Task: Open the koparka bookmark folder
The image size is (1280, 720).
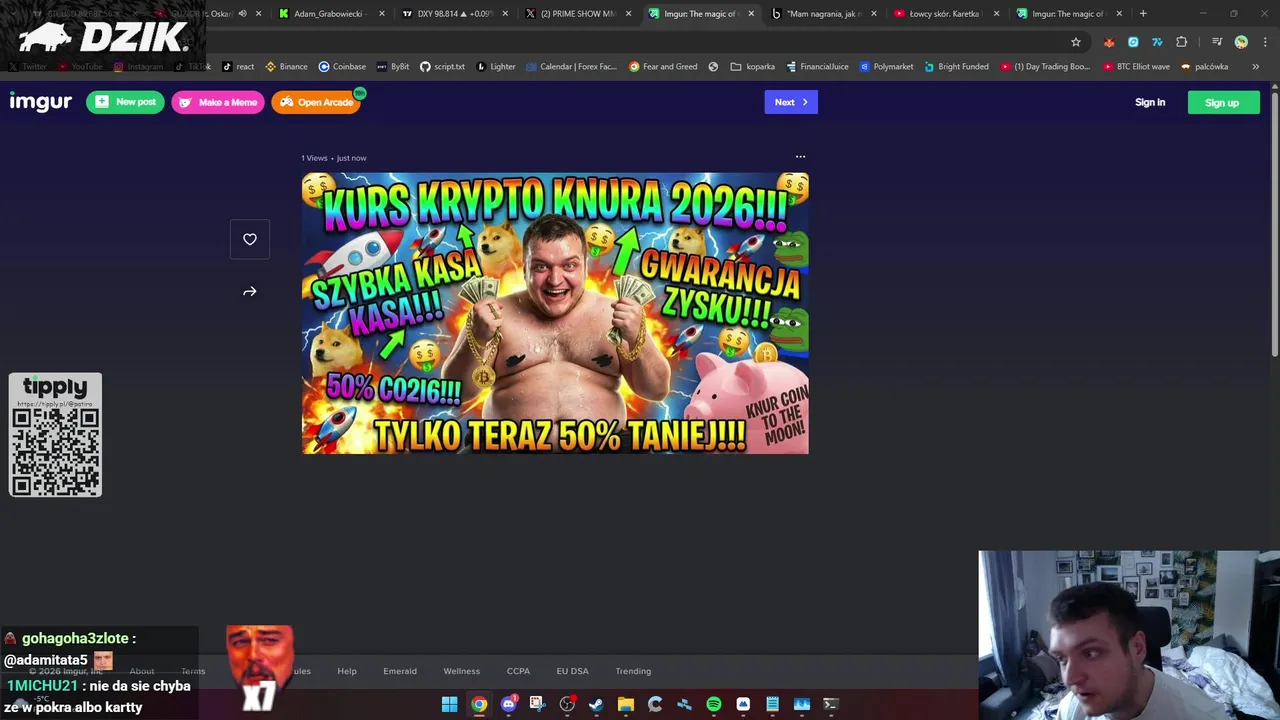Action: click(753, 67)
